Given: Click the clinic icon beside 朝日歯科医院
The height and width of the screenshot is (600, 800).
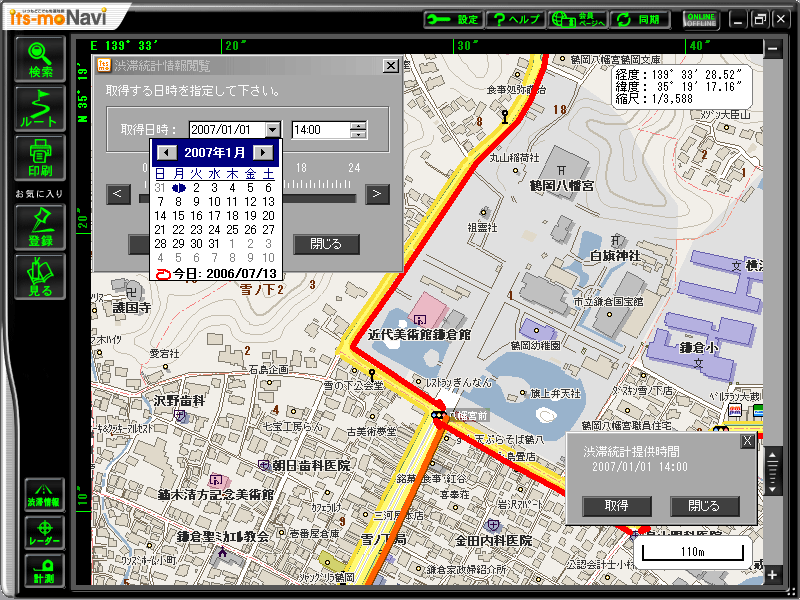Looking at the screenshot, I should tap(264, 465).
